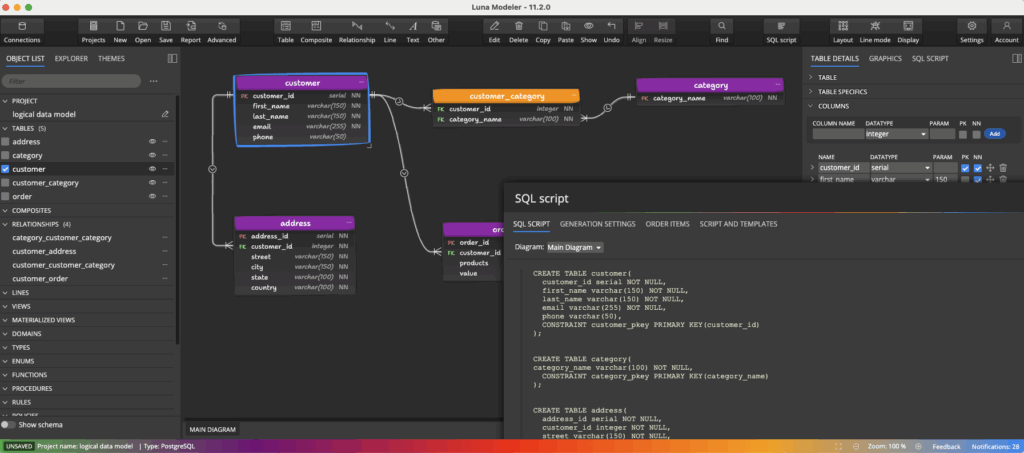Image resolution: width=1024 pixels, height=453 pixels.
Task: Expand the TABLE SPECIFICS section
Action: tap(810, 92)
